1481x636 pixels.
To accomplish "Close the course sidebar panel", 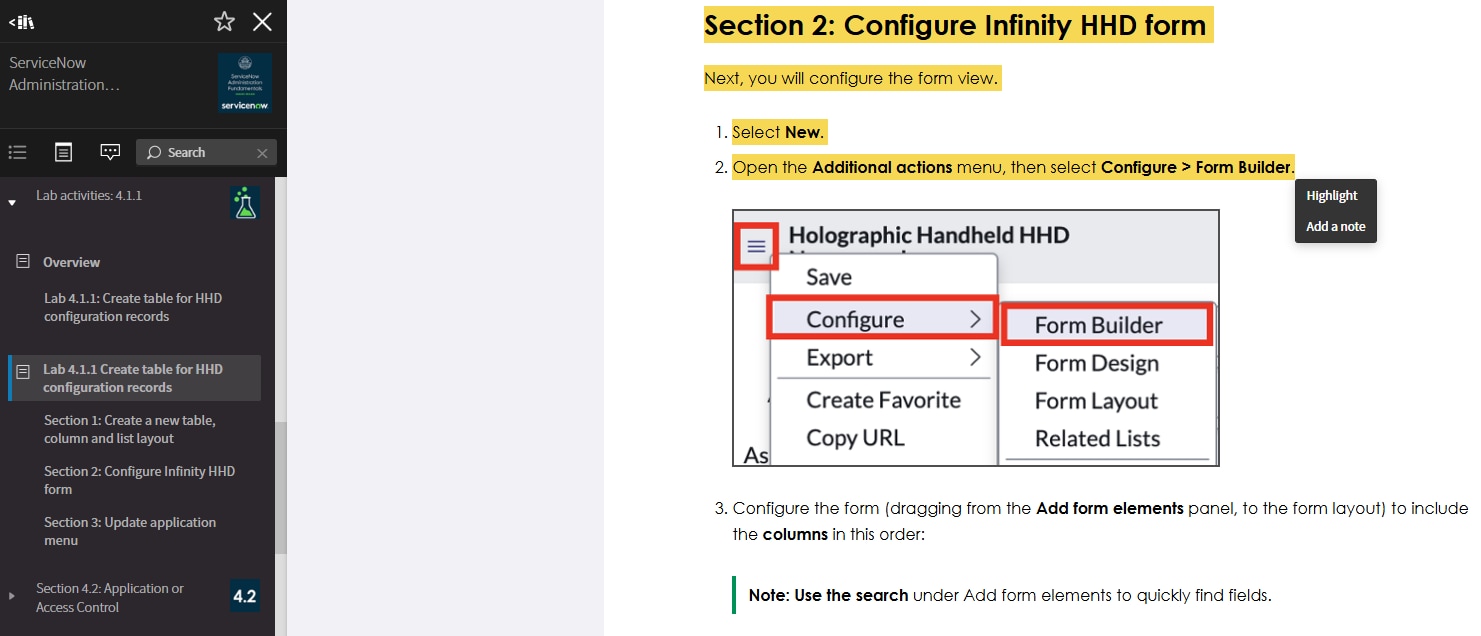I will point(262,22).
